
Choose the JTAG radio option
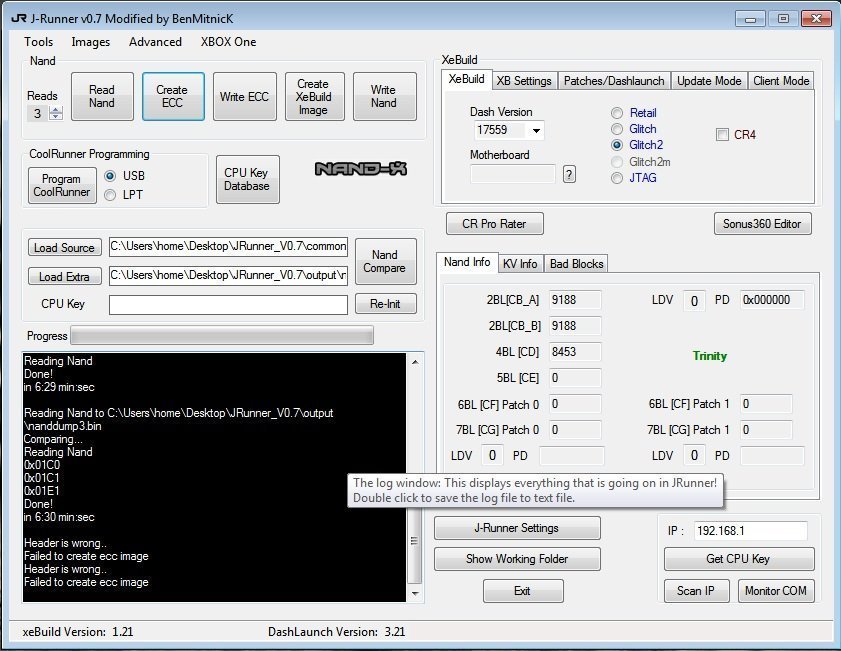pyautogui.click(x=617, y=178)
